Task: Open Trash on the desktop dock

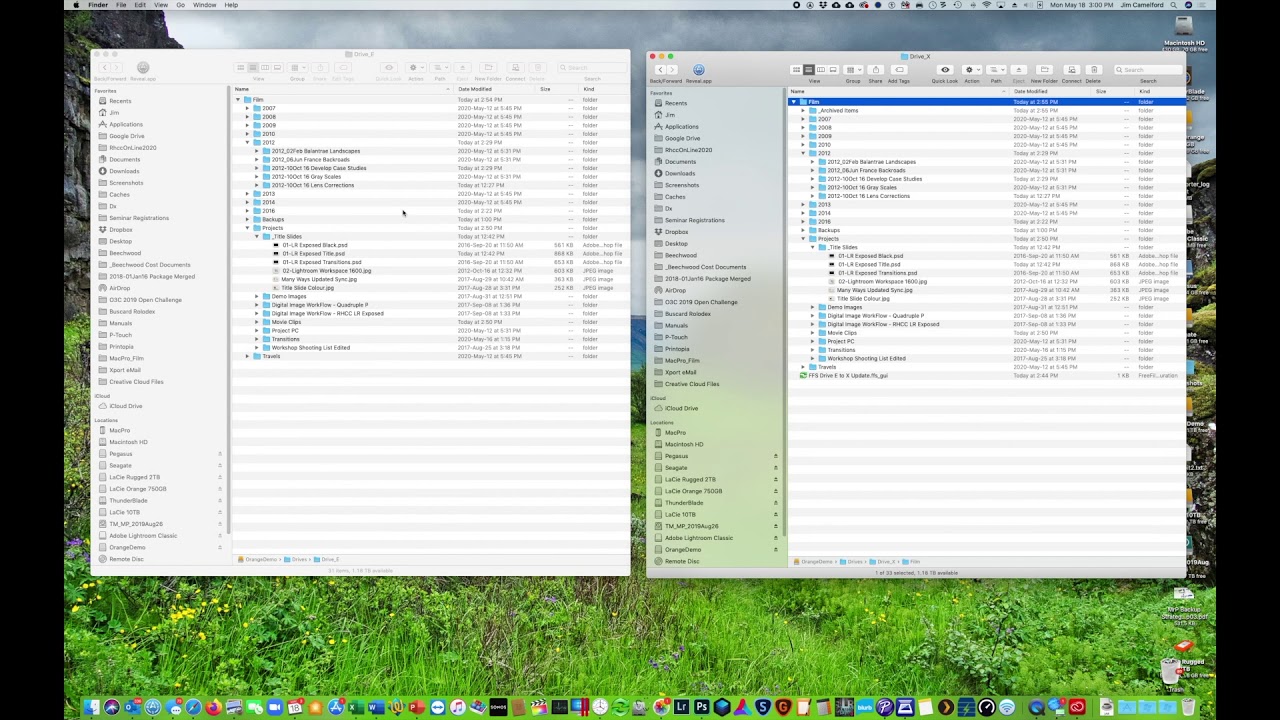Action: pos(1187,707)
